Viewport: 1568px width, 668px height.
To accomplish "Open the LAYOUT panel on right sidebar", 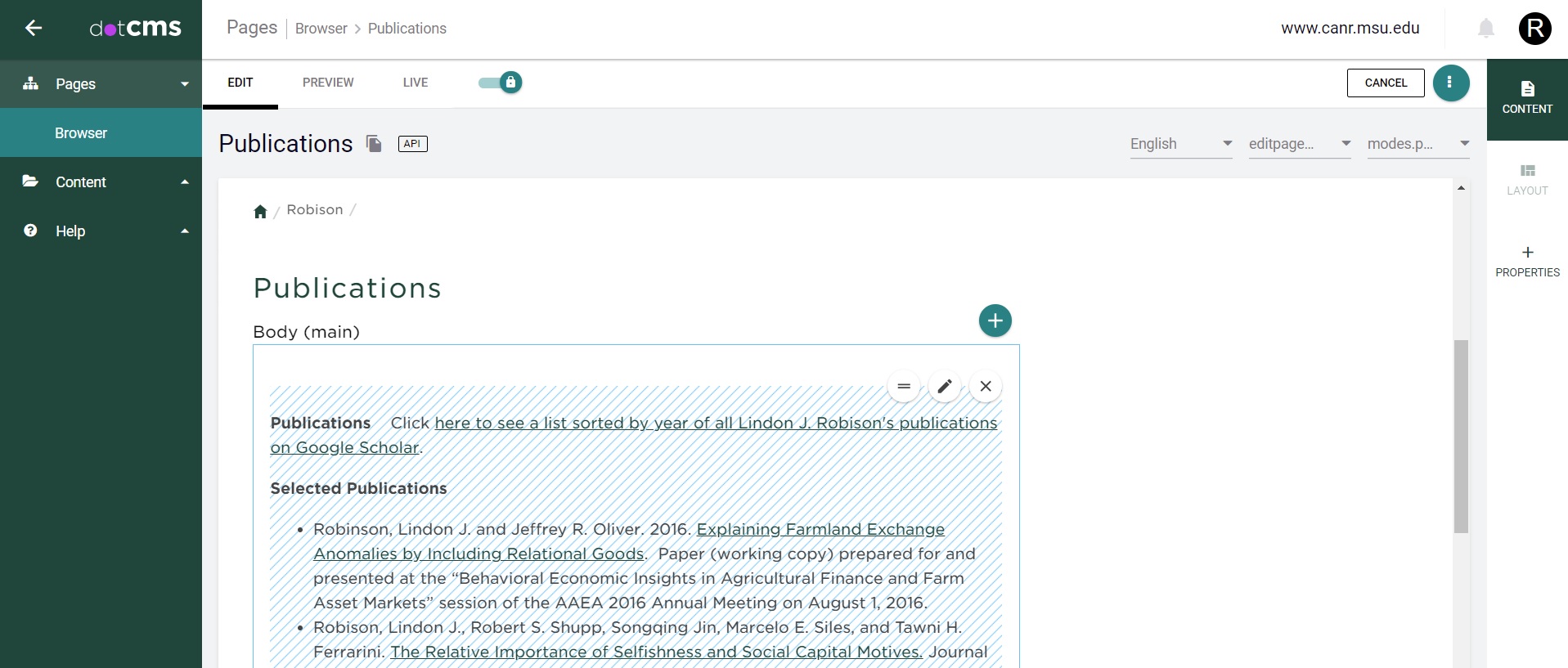I will coord(1526,179).
